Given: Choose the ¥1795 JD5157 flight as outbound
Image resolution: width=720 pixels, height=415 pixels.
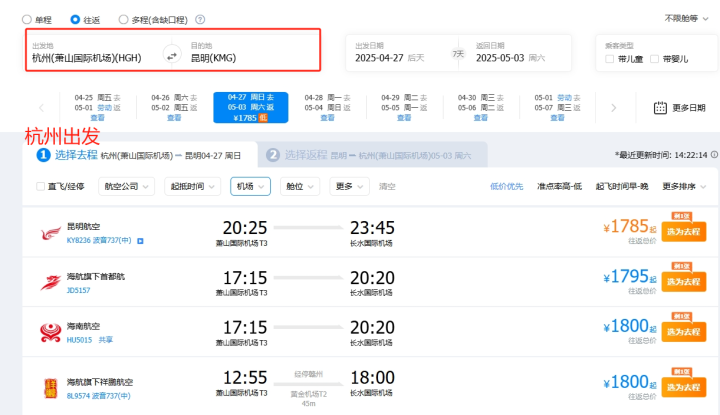Looking at the screenshot, I should pos(683,282).
